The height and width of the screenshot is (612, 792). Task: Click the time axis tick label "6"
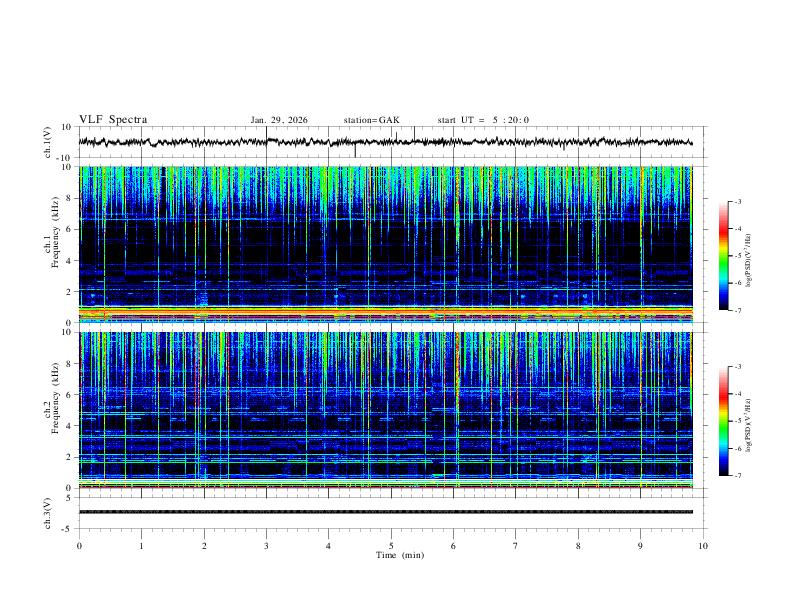coord(453,546)
